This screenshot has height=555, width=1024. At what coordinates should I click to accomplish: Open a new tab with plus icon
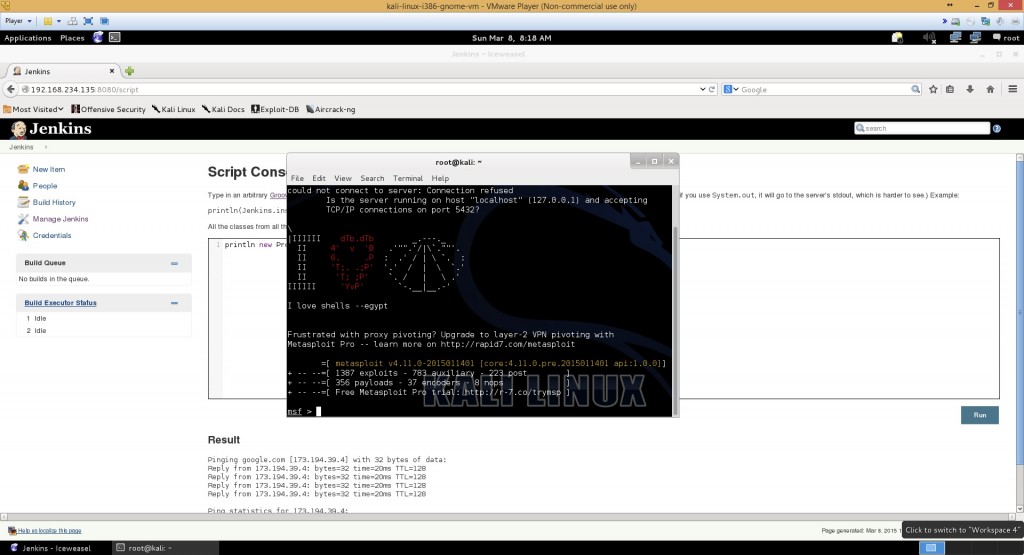coord(129,71)
